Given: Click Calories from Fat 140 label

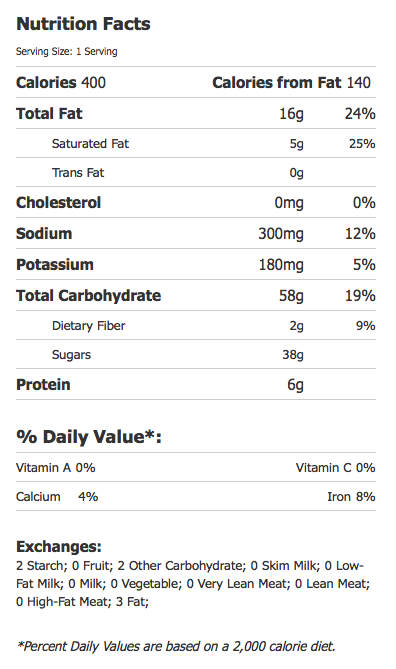Looking at the screenshot, I should 291,82.
